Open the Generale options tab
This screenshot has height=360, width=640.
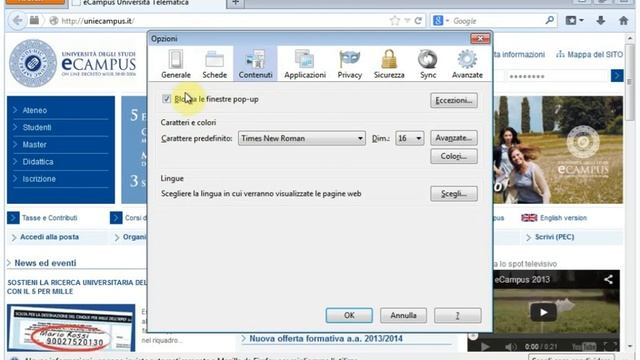coord(176,64)
